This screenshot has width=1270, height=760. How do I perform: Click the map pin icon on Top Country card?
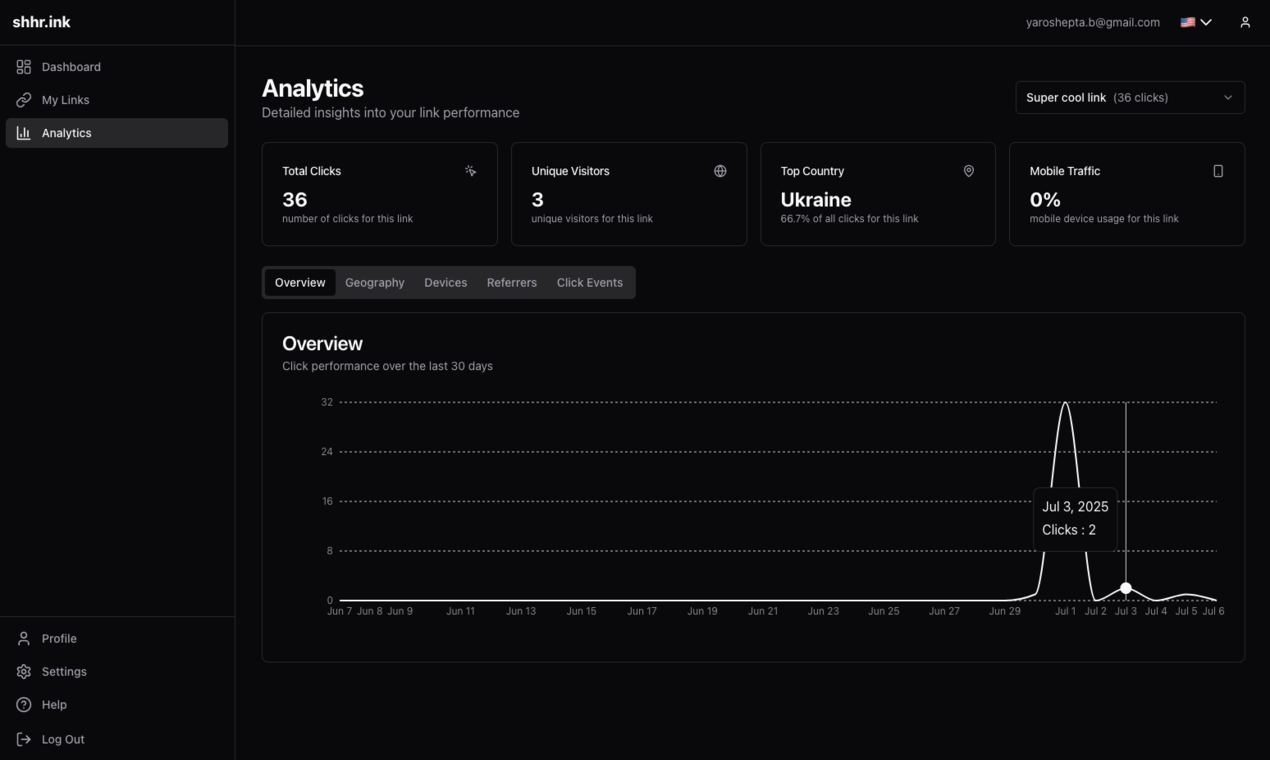click(x=968, y=171)
